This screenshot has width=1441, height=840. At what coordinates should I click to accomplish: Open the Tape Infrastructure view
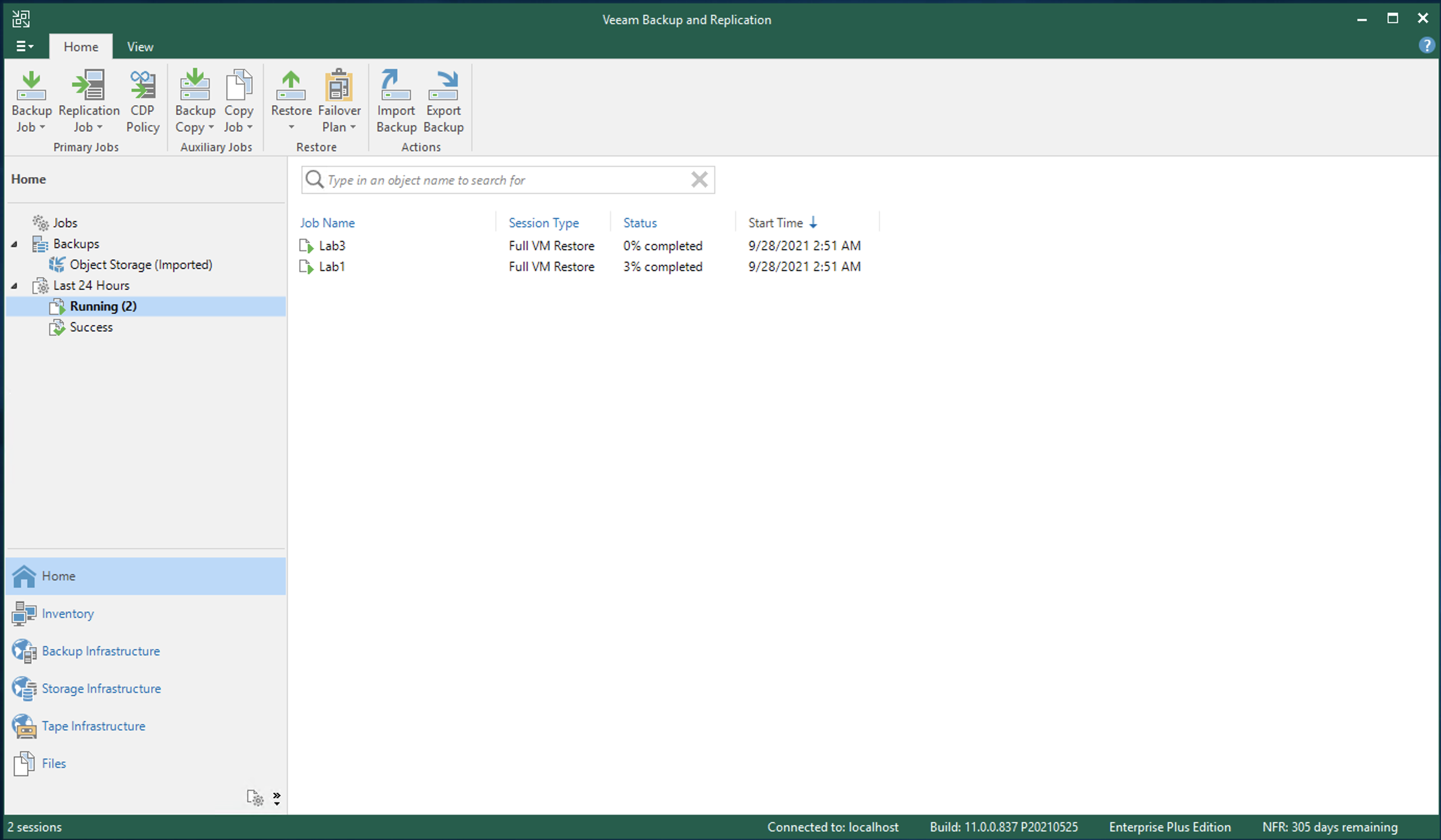click(x=93, y=726)
